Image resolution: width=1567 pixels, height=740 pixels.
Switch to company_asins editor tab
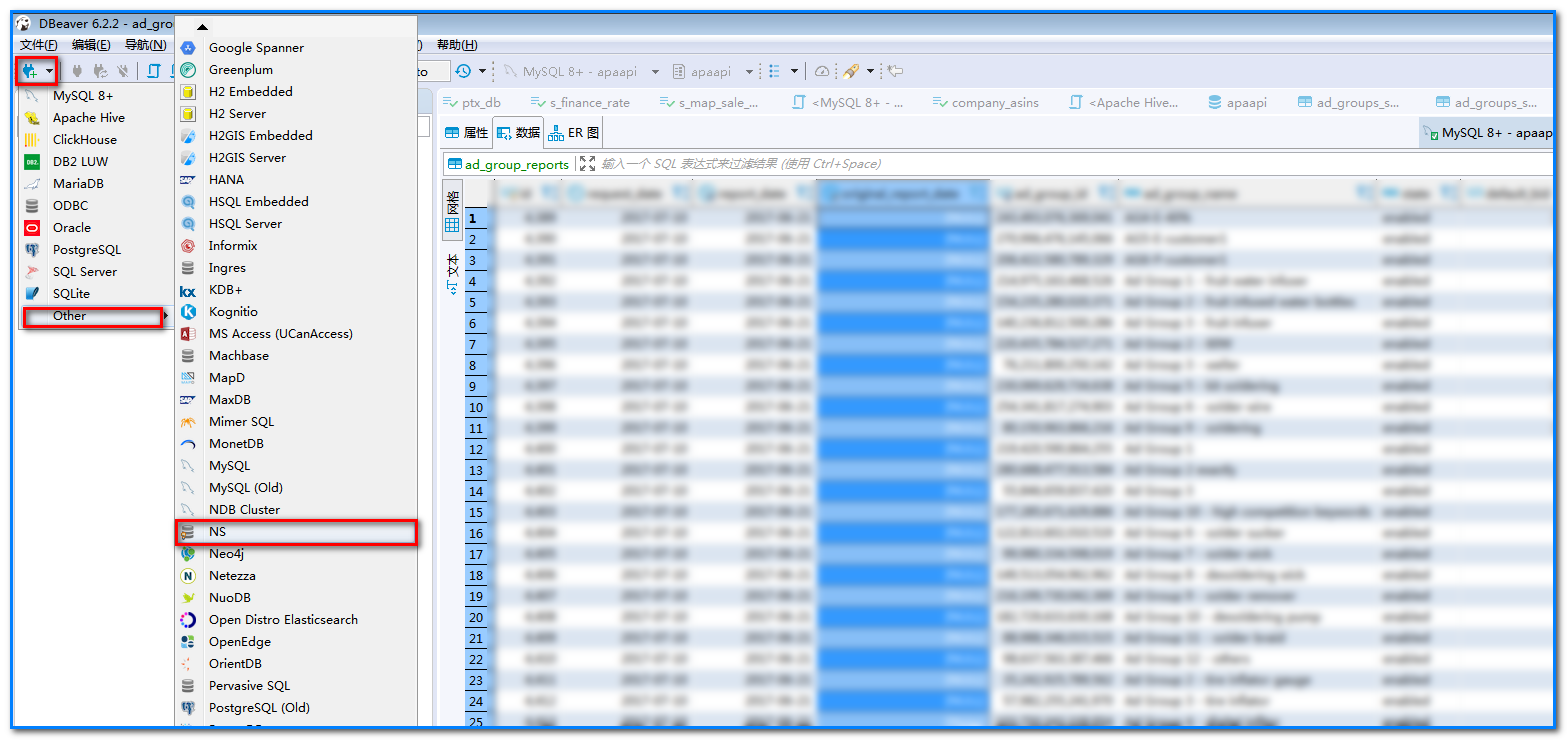pyautogui.click(x=985, y=102)
